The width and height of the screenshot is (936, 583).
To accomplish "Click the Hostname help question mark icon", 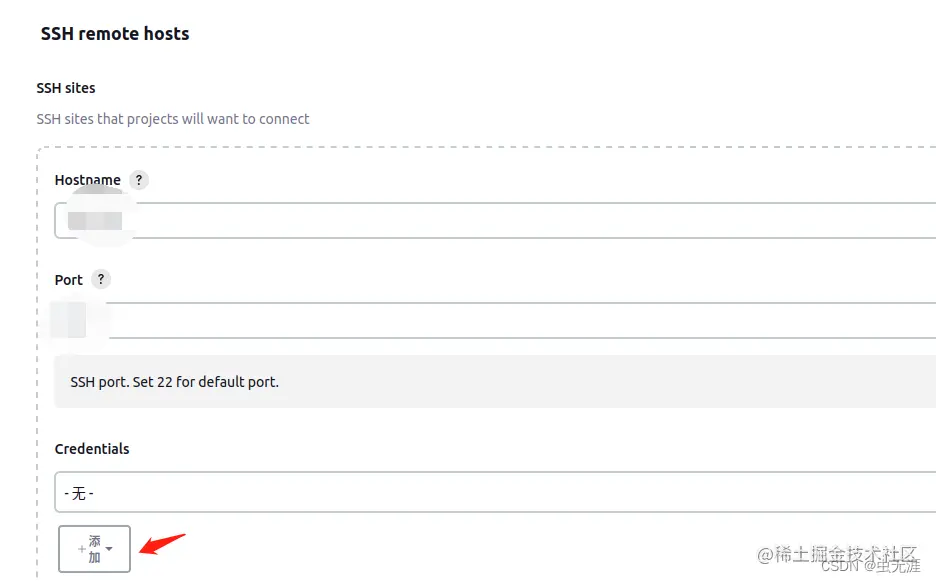I will [x=139, y=180].
